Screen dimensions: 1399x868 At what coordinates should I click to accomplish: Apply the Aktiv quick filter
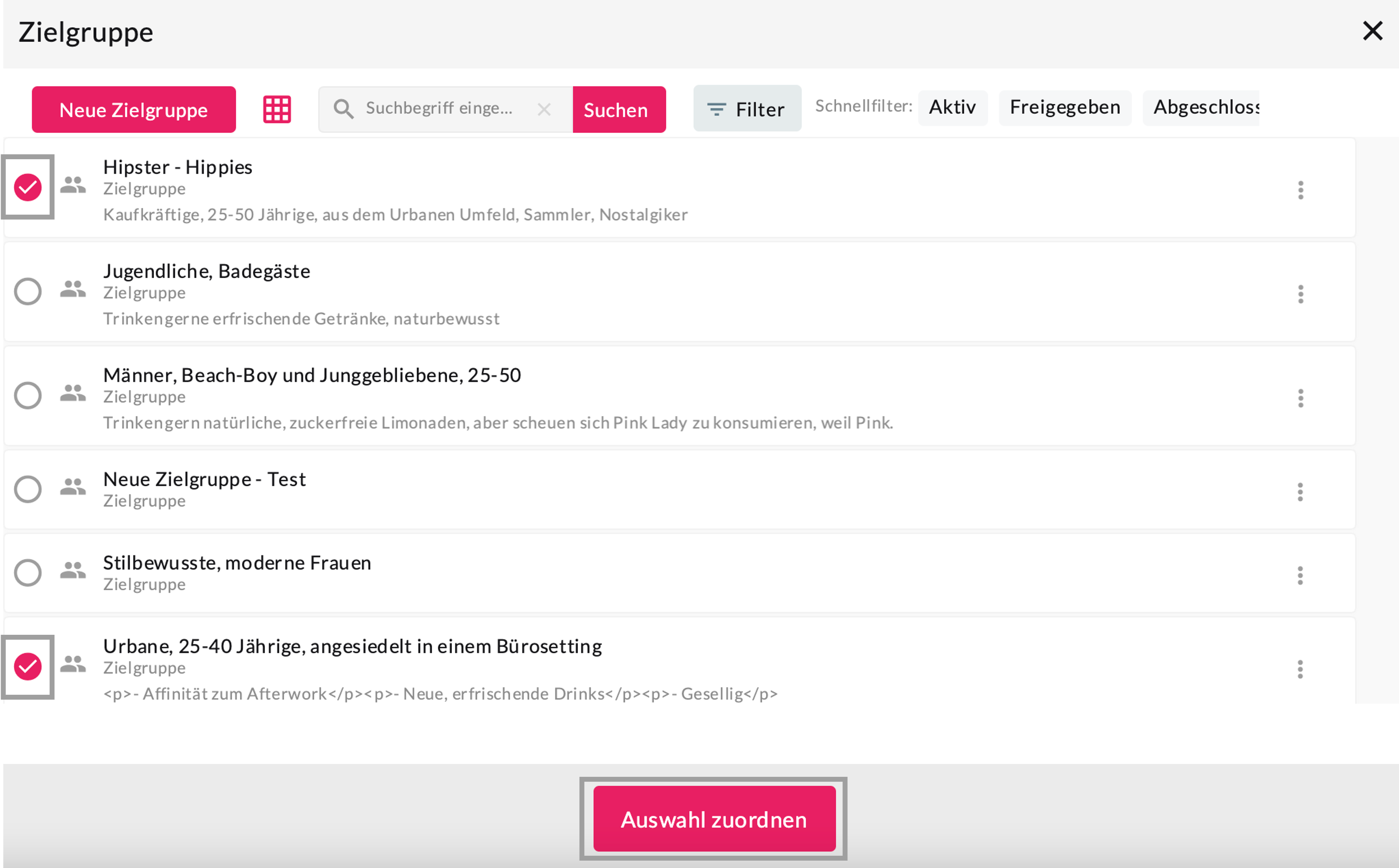pyautogui.click(x=952, y=107)
